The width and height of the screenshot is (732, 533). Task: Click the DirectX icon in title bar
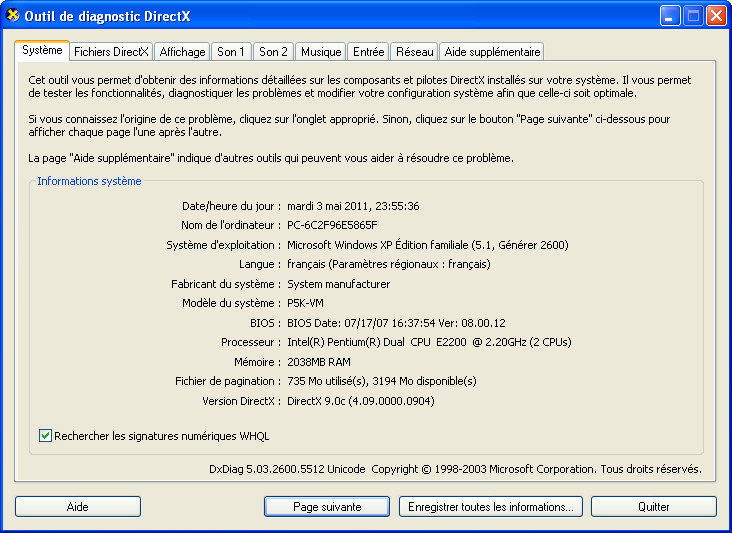pos(13,15)
